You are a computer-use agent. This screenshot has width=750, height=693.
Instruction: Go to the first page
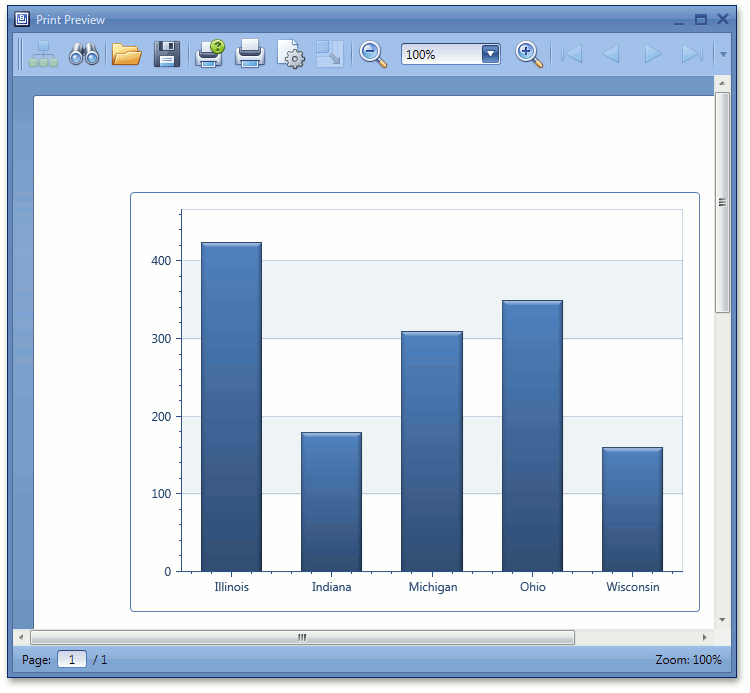[572, 54]
